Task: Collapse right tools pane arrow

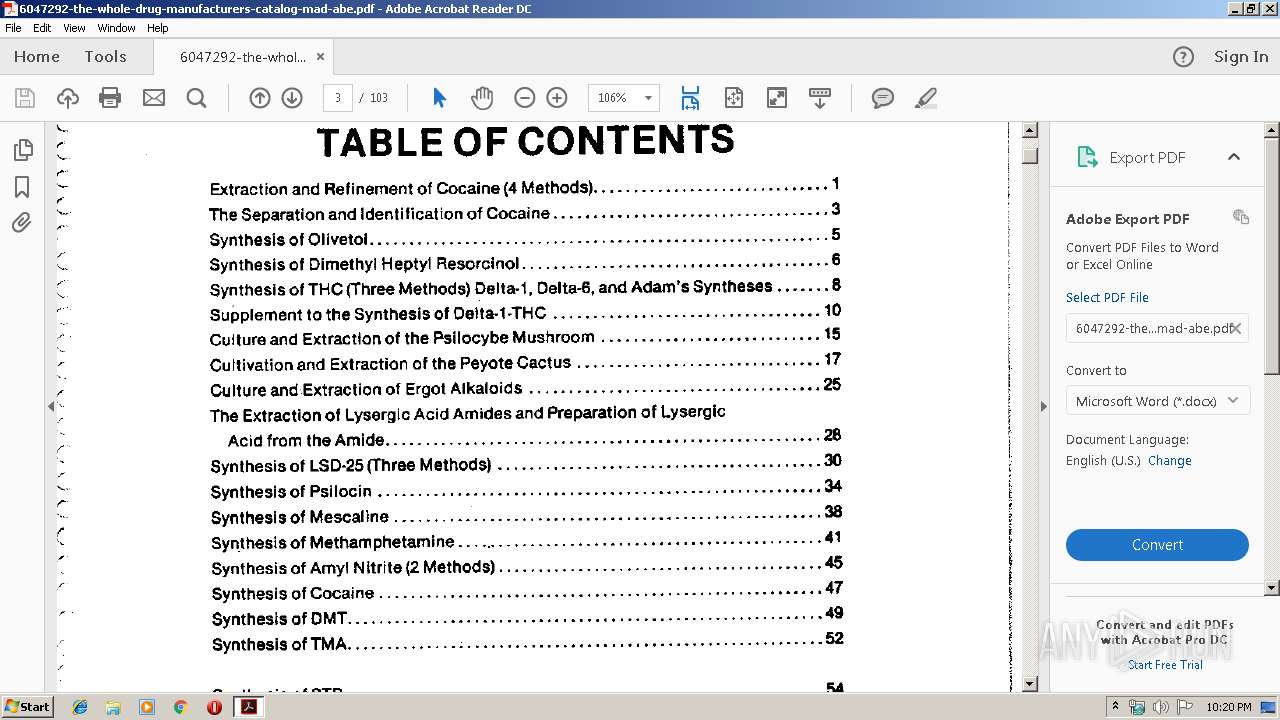Action: click(1043, 406)
